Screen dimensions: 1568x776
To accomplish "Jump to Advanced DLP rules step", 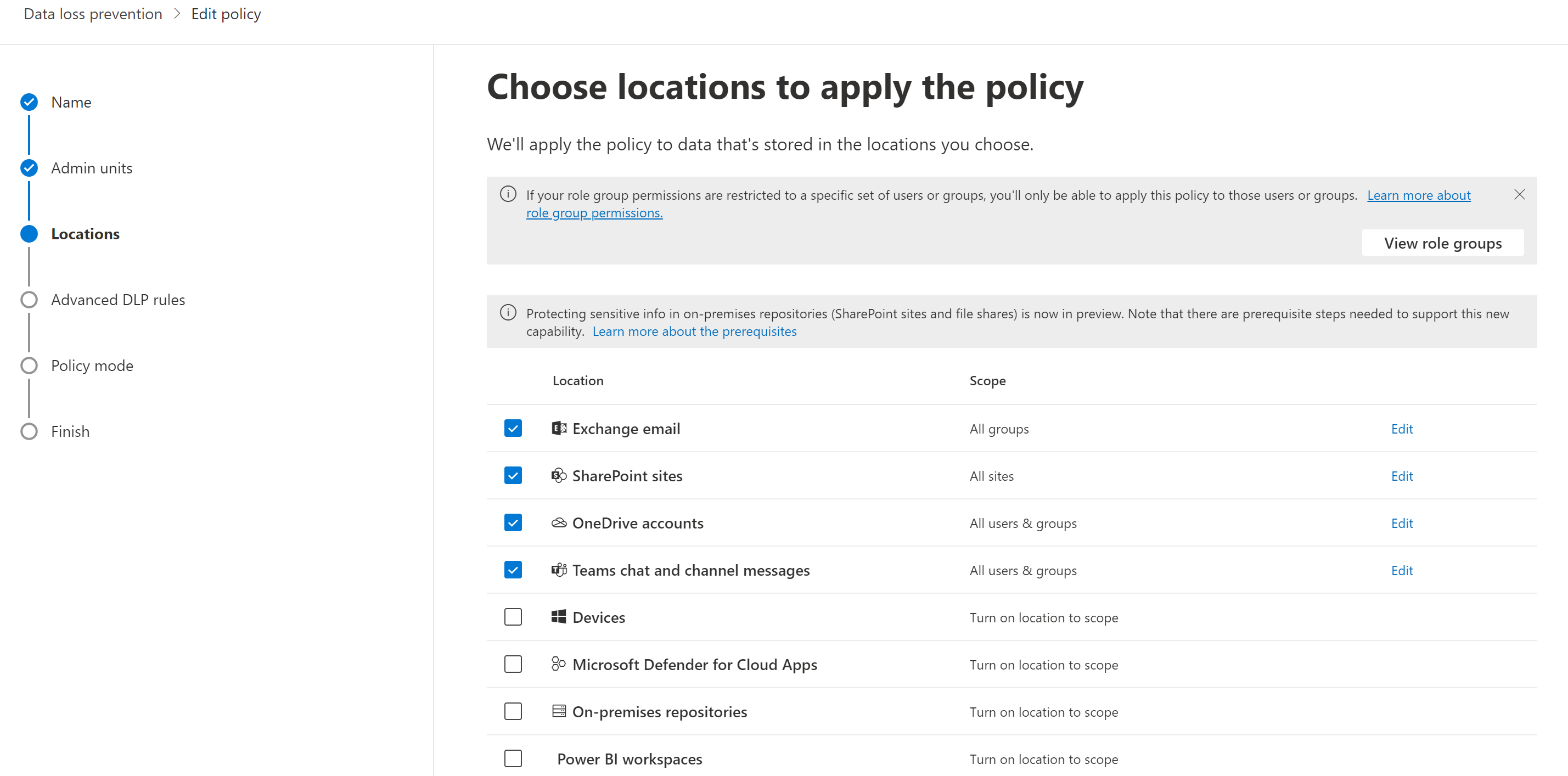I will click(x=117, y=300).
